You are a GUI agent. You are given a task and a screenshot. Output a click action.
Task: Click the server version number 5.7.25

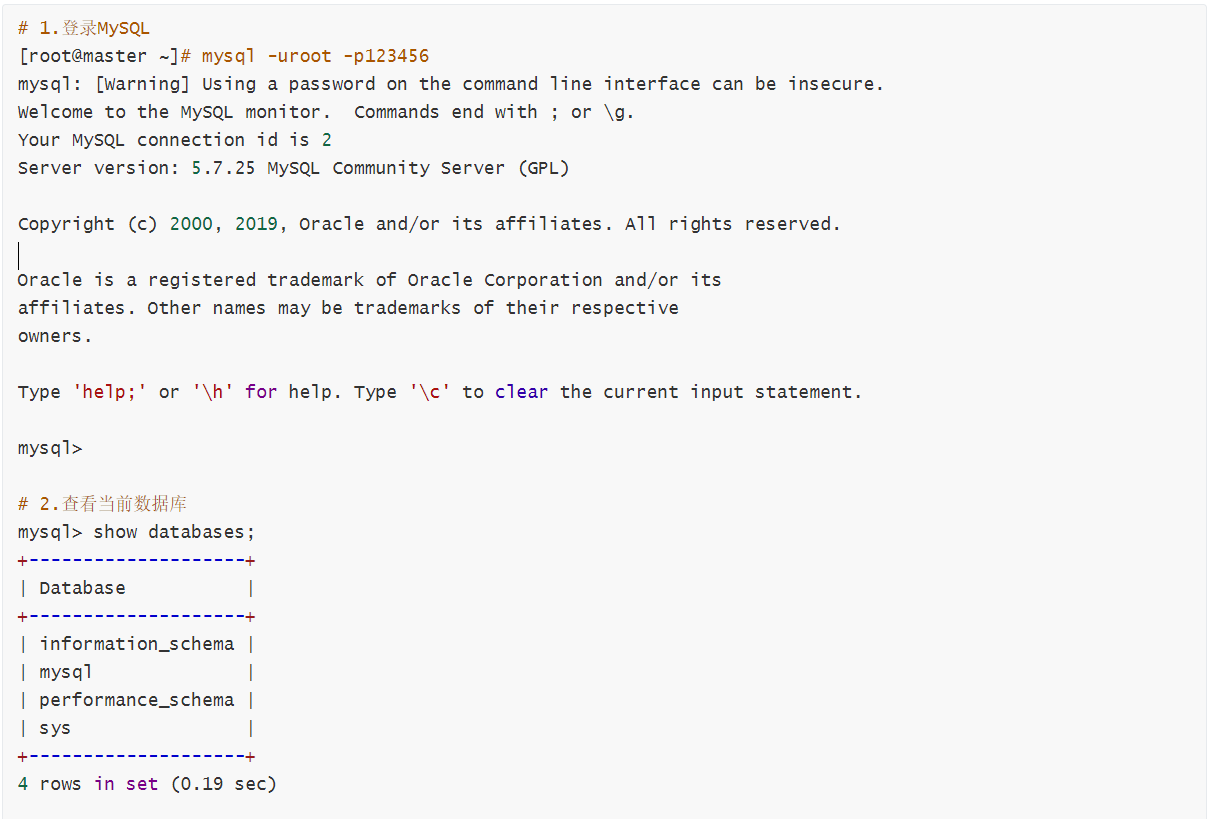(223, 168)
